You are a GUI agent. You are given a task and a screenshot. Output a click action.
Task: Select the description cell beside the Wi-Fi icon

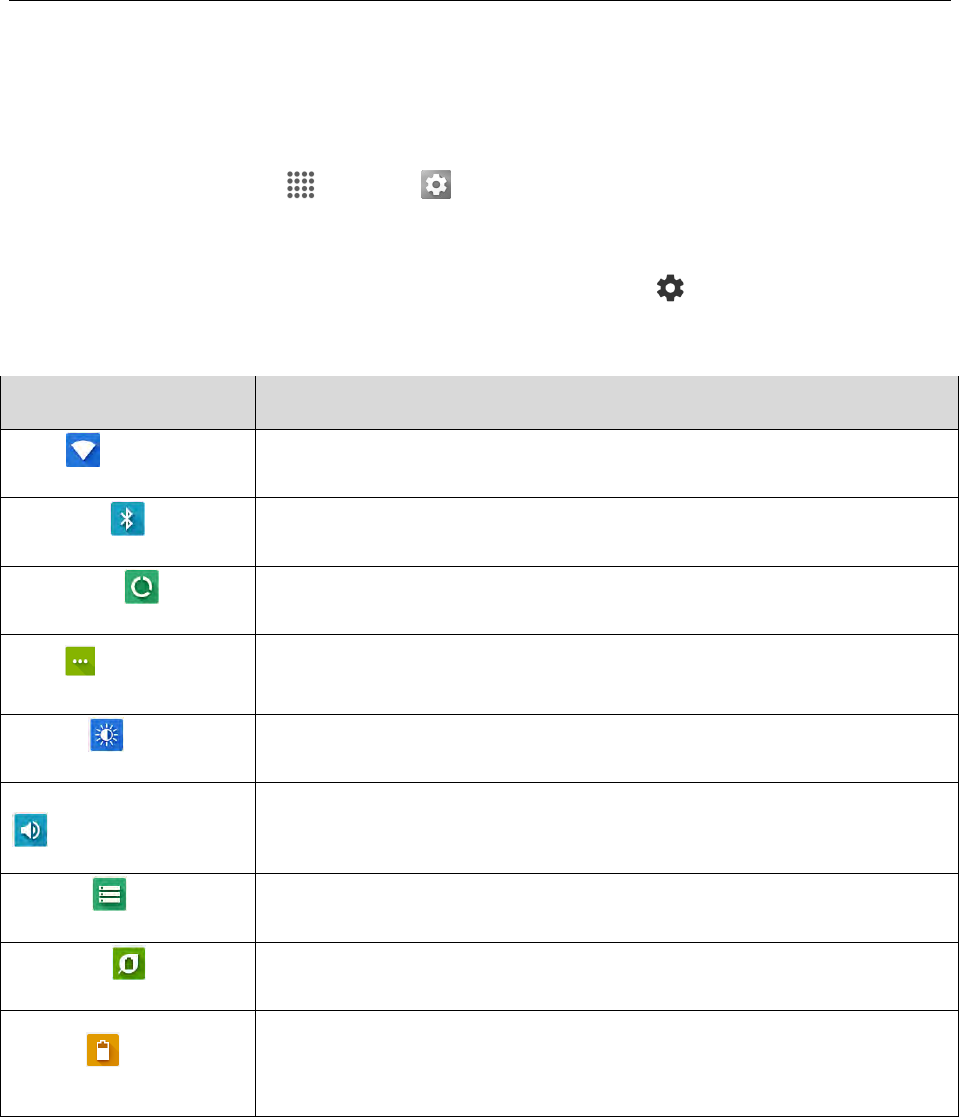(x=607, y=463)
